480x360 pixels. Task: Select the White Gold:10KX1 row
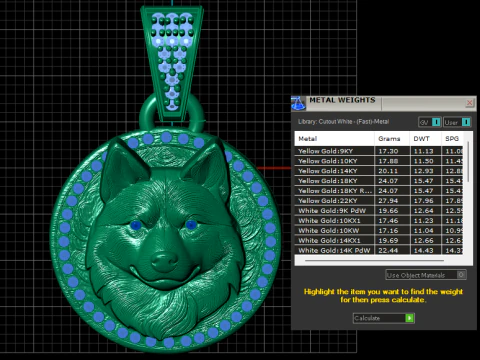(379, 221)
